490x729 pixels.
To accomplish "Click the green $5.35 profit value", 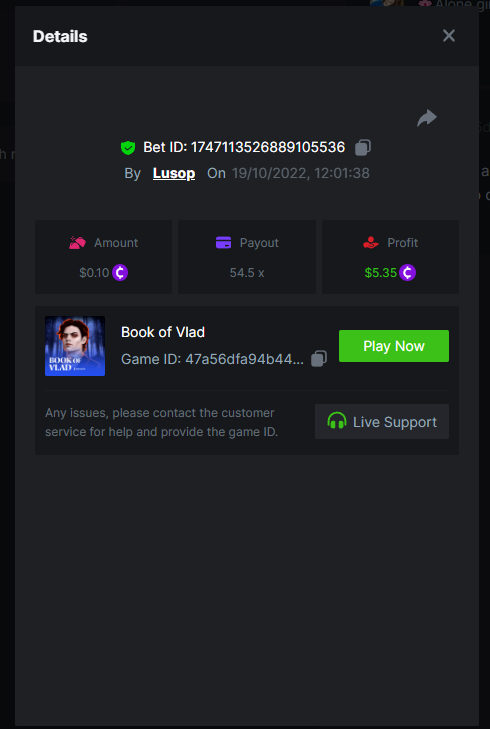I will pyautogui.click(x=381, y=272).
